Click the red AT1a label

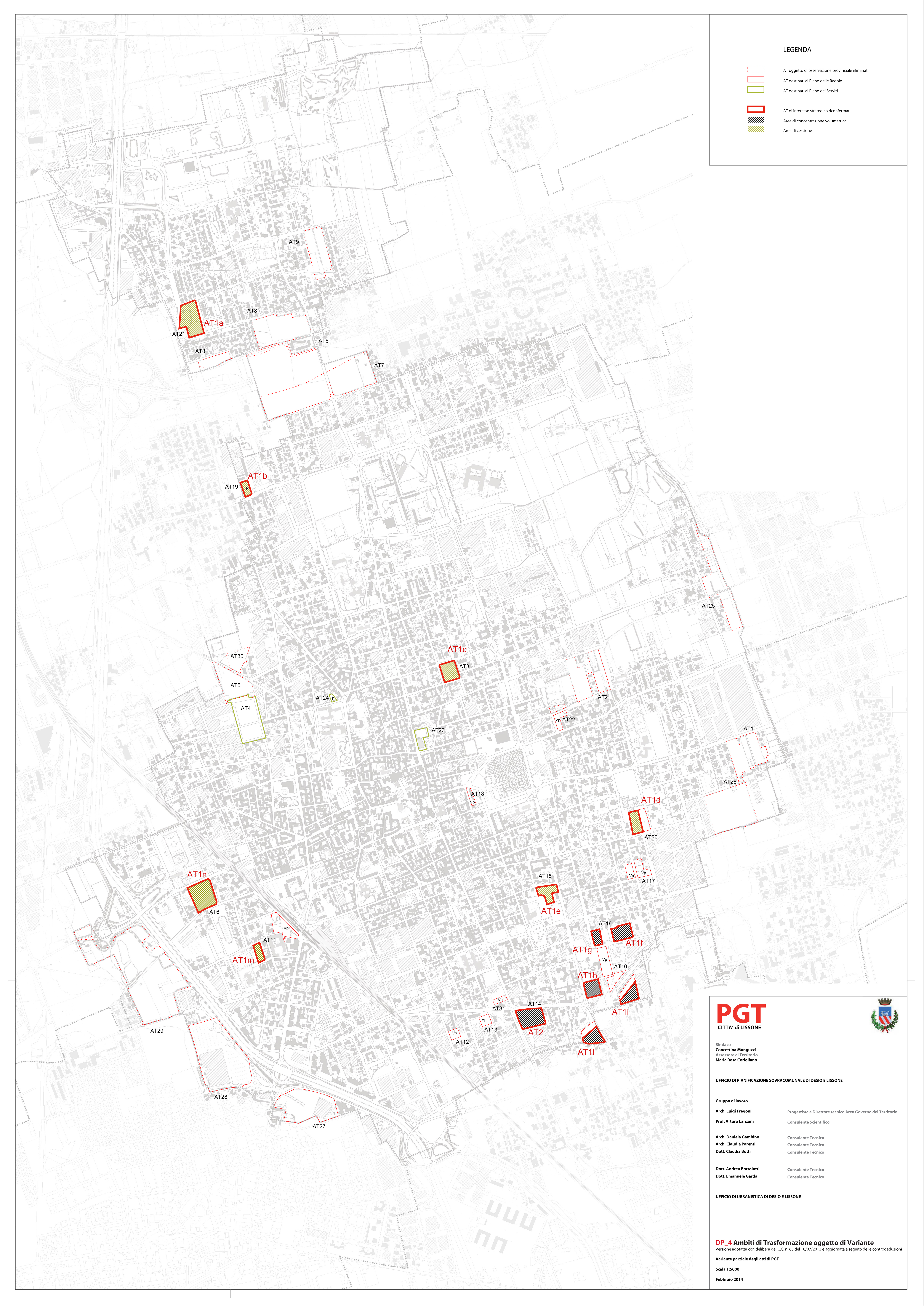click(x=214, y=323)
